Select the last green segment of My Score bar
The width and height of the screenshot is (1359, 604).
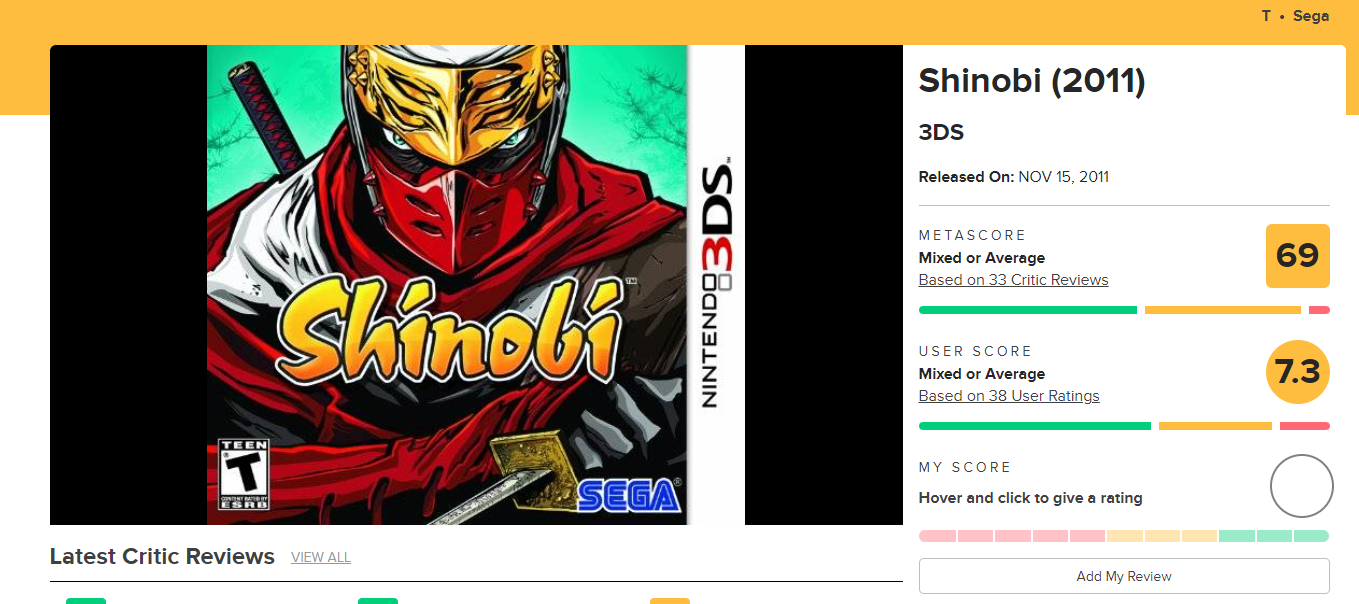coord(1311,536)
